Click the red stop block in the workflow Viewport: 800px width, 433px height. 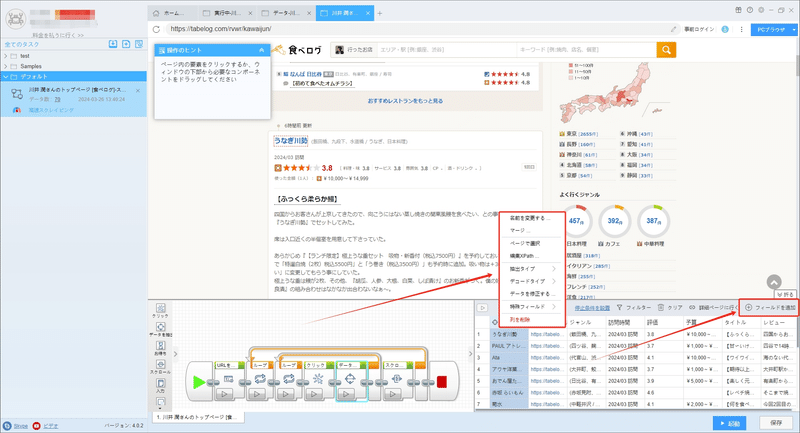point(442,381)
